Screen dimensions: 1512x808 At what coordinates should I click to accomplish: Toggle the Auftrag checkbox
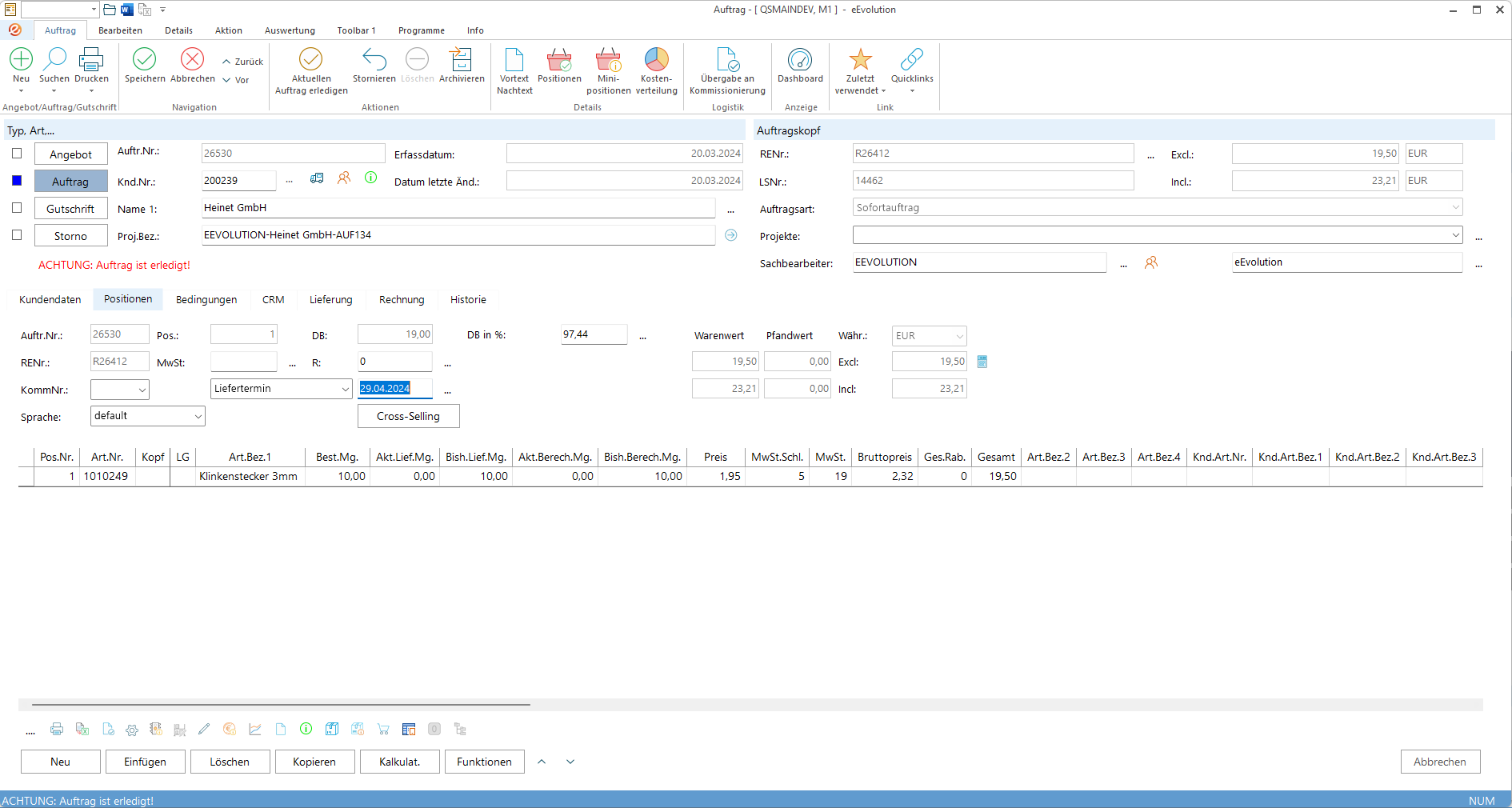pyautogui.click(x=17, y=181)
